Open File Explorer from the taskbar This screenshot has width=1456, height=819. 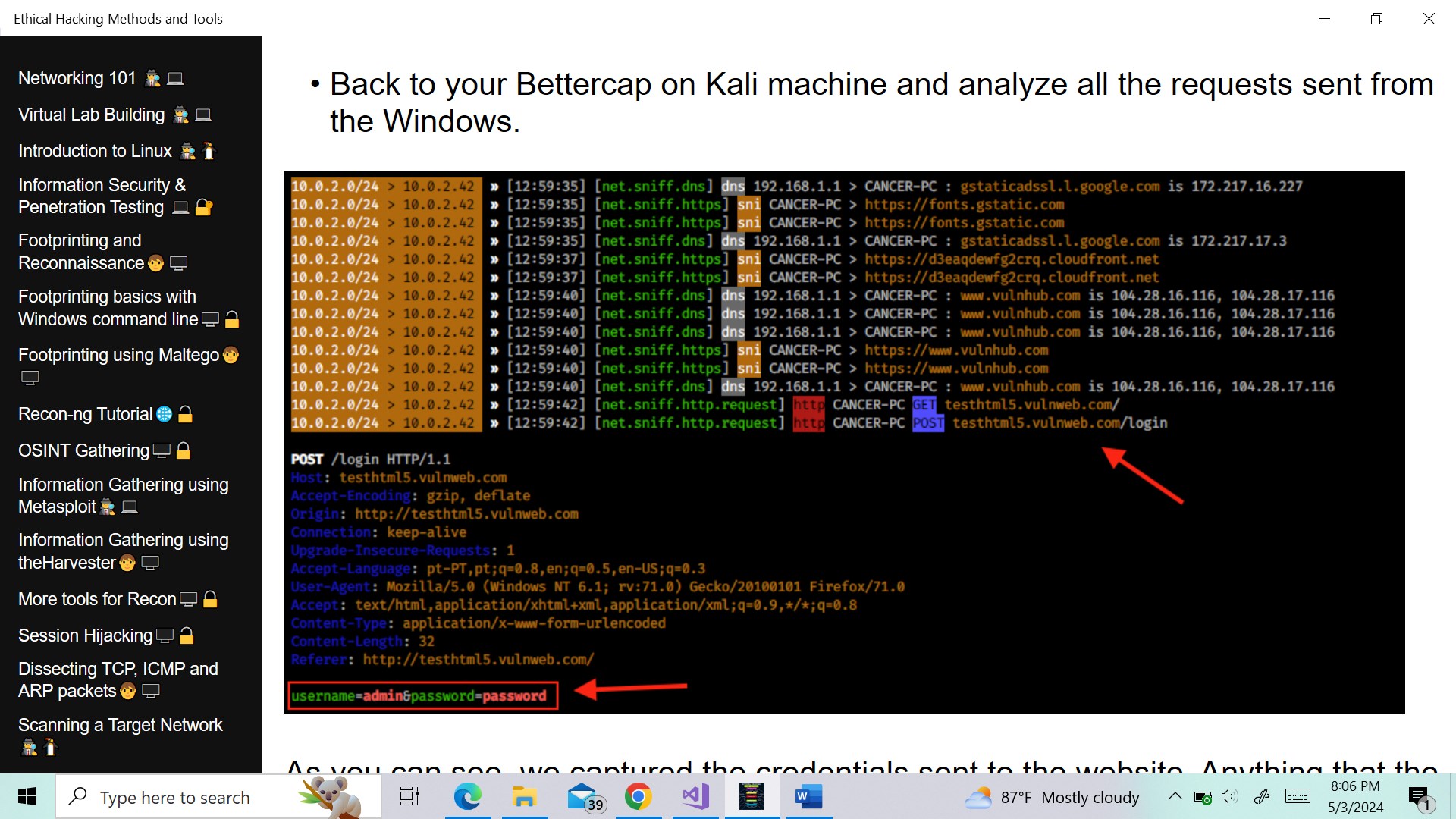(525, 797)
